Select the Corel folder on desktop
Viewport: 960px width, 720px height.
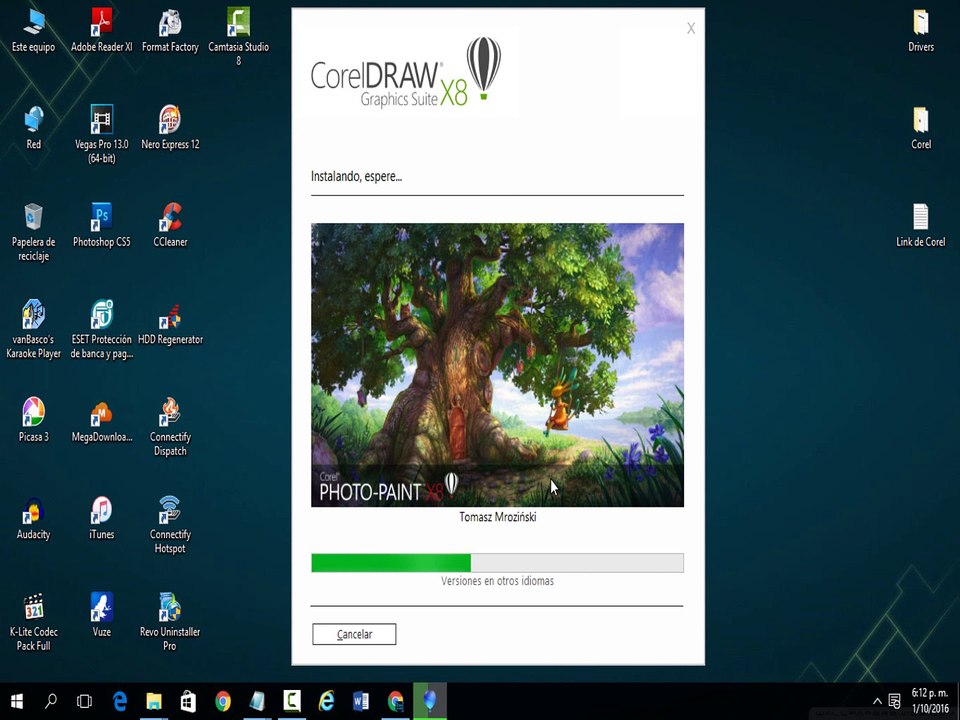pyautogui.click(x=921, y=127)
